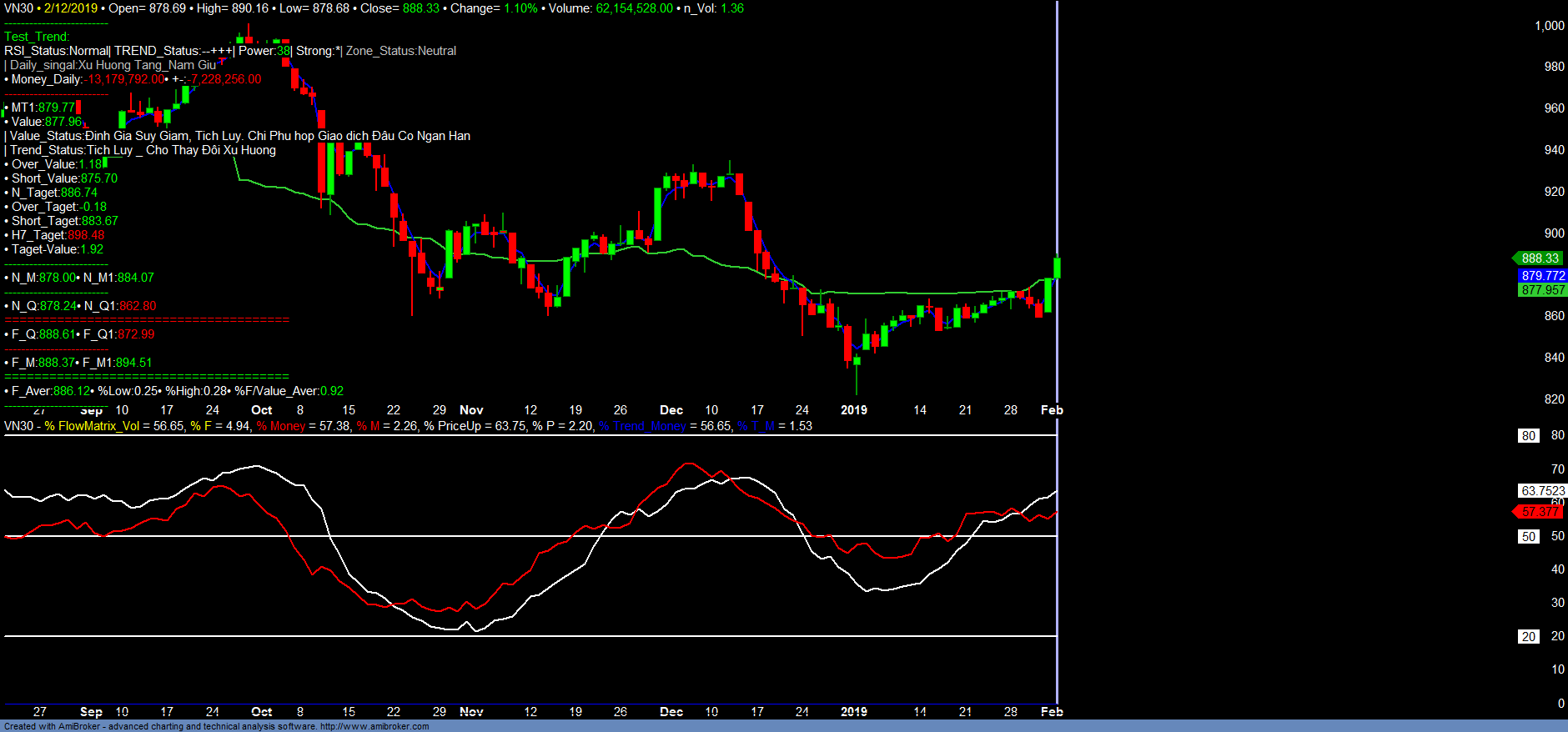Click the Dec date label under price chart
Image resolution: width=1568 pixels, height=732 pixels.
point(671,410)
